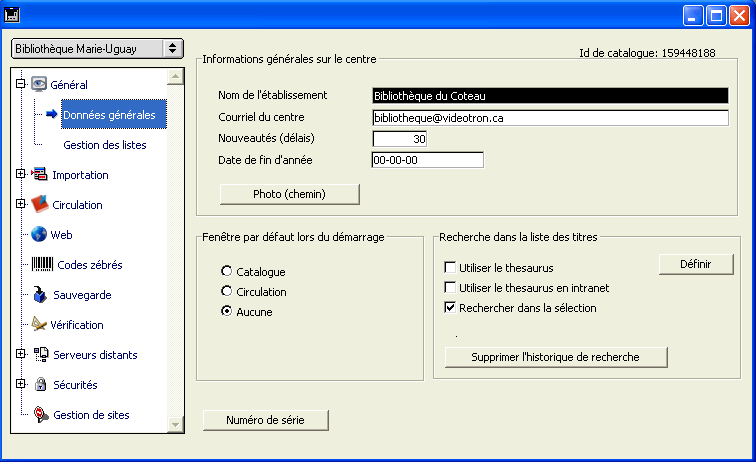Click the Sauvegarde backup icon

click(x=40, y=295)
